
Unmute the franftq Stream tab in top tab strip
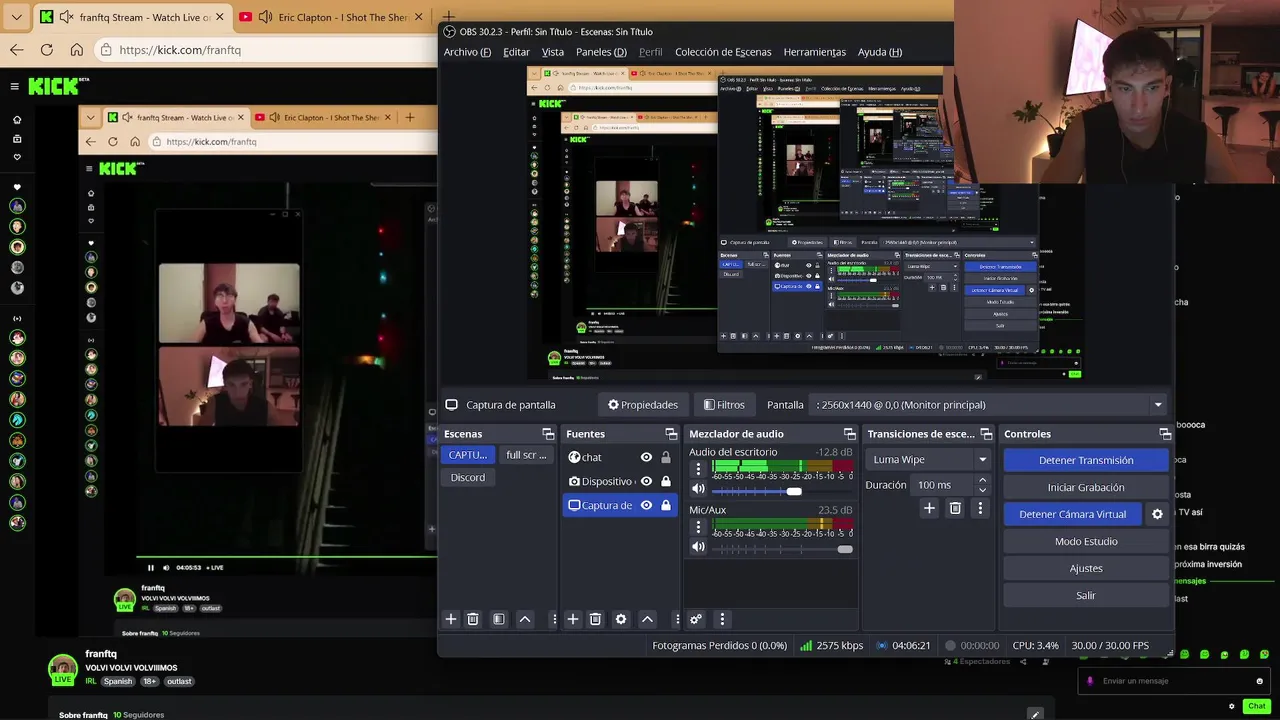click(x=66, y=17)
